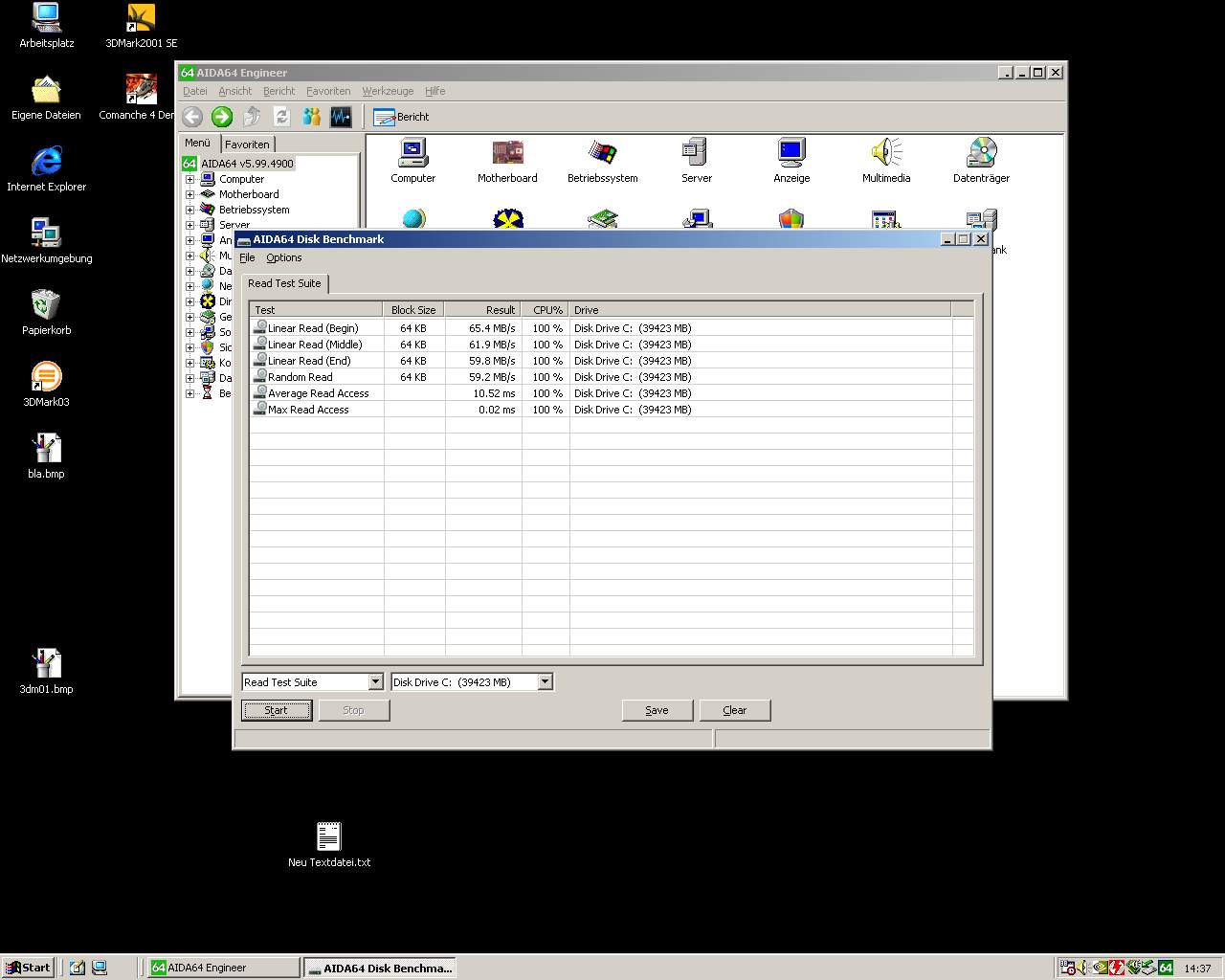Viewport: 1225px width, 980px height.
Task: Click the 3dm01.bmp desktop file
Action: coord(46,672)
